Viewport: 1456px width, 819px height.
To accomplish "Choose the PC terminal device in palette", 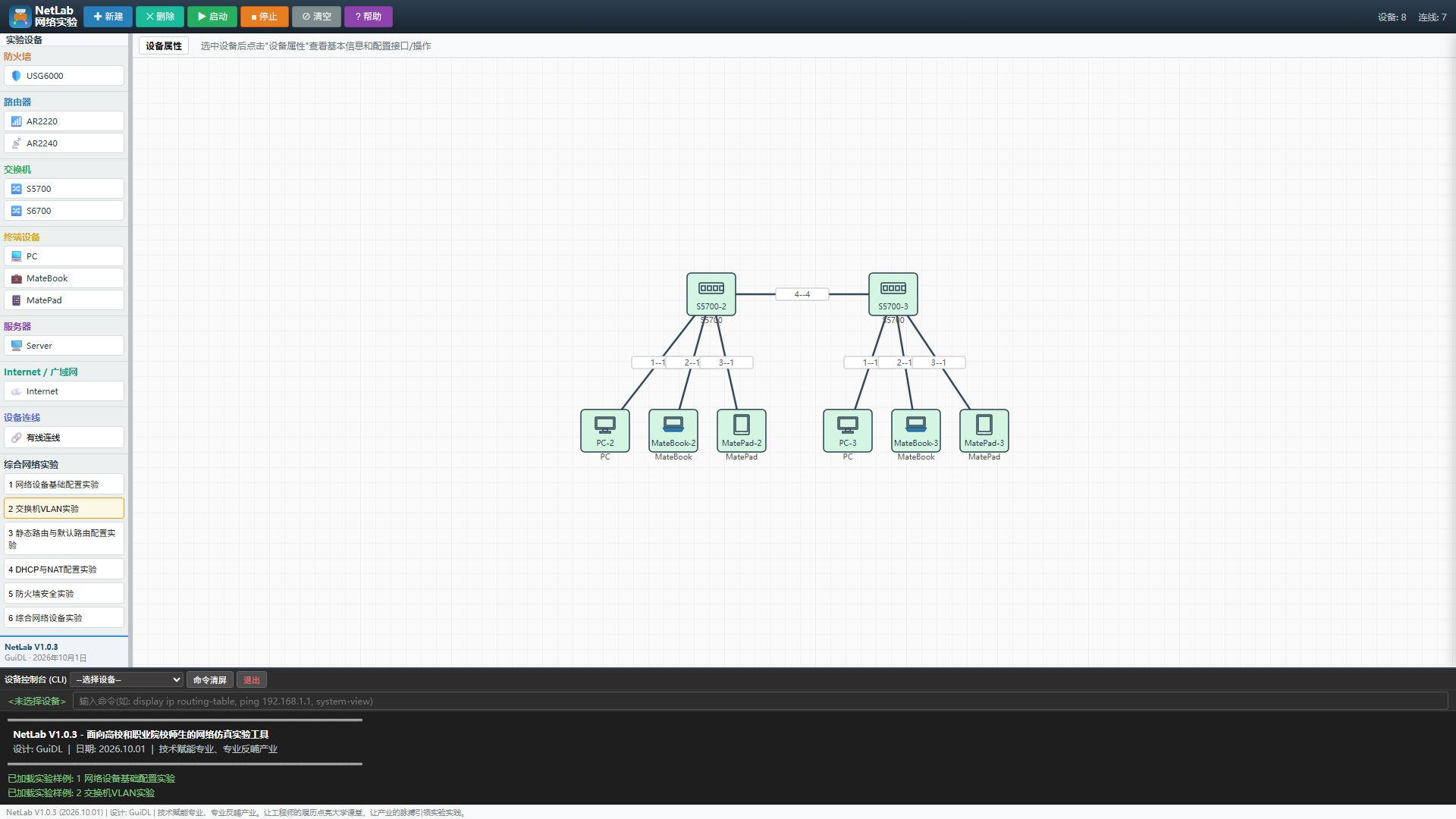I will (x=64, y=256).
